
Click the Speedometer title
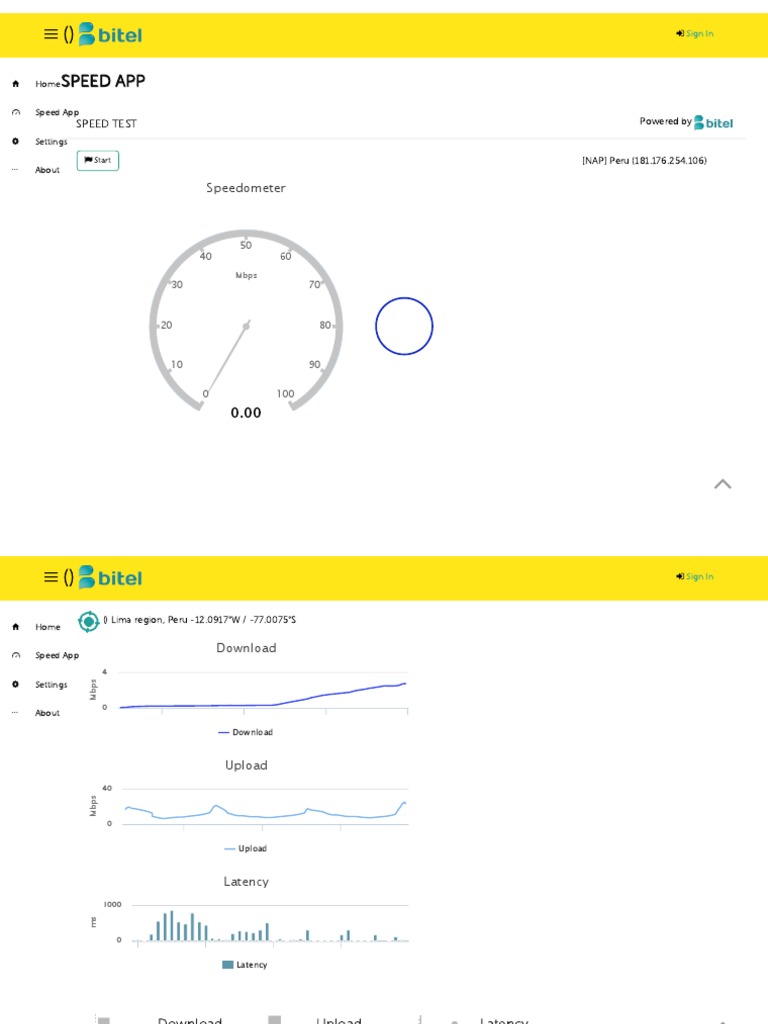click(x=246, y=188)
